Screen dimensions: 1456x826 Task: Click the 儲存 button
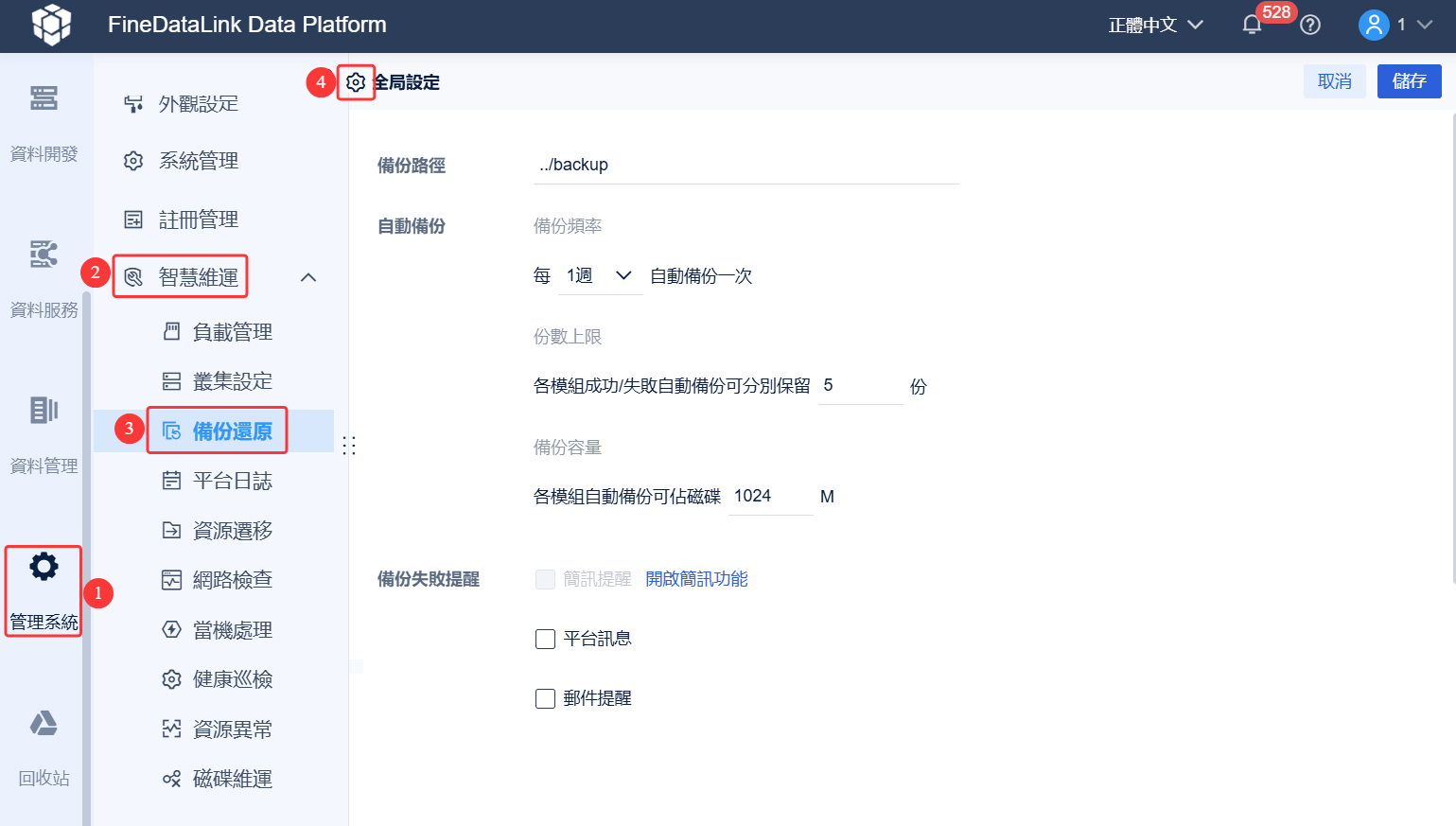point(1410,81)
